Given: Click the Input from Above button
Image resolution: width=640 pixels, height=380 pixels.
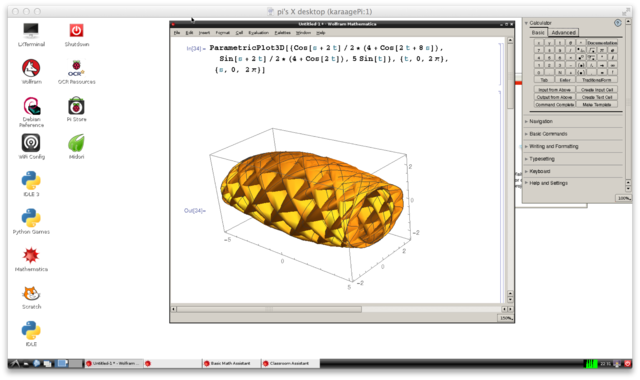Looking at the screenshot, I should click(x=554, y=89).
